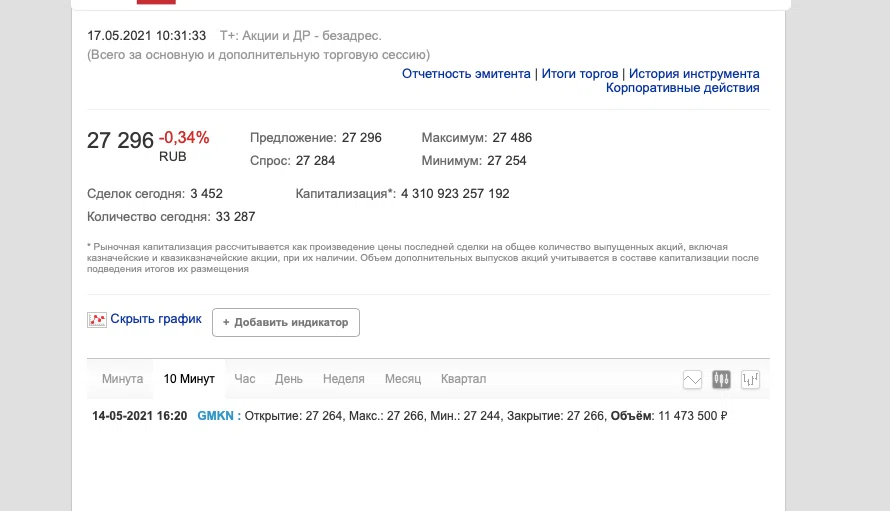890x511 pixels.
Task: Open the Час interval tab
Action: [x=245, y=379]
